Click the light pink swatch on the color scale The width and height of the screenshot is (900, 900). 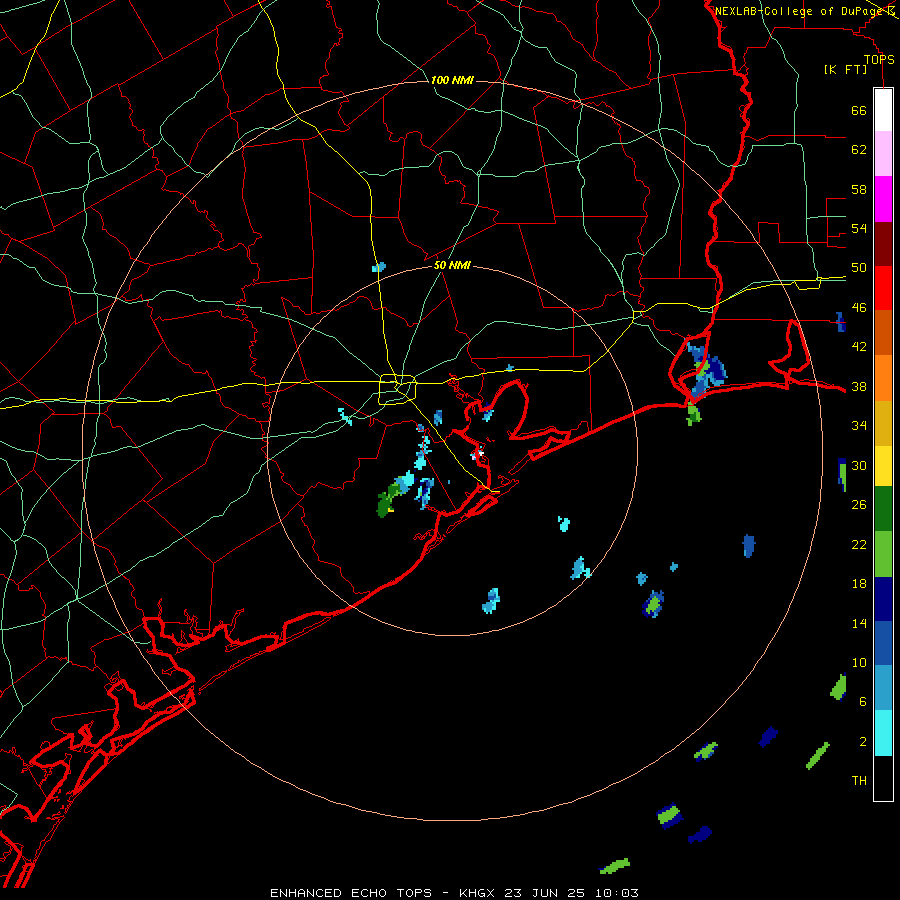point(883,154)
